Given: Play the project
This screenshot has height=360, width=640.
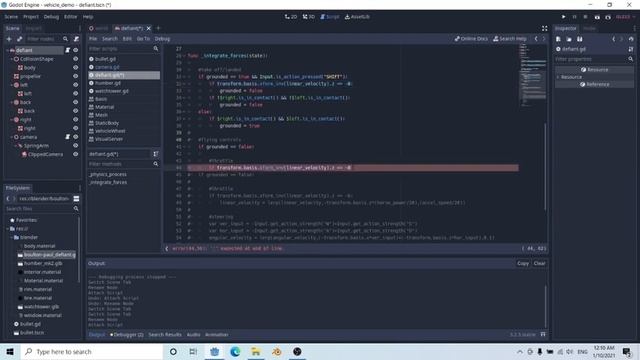Looking at the screenshot, I should pos(564,17).
